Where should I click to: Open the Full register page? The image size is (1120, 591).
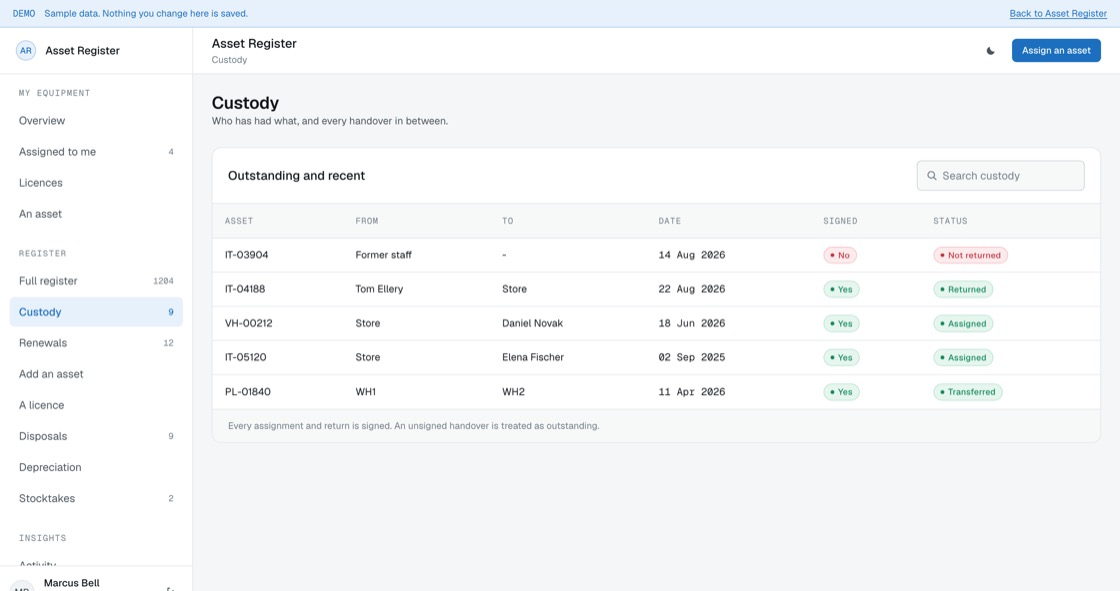[96, 281]
